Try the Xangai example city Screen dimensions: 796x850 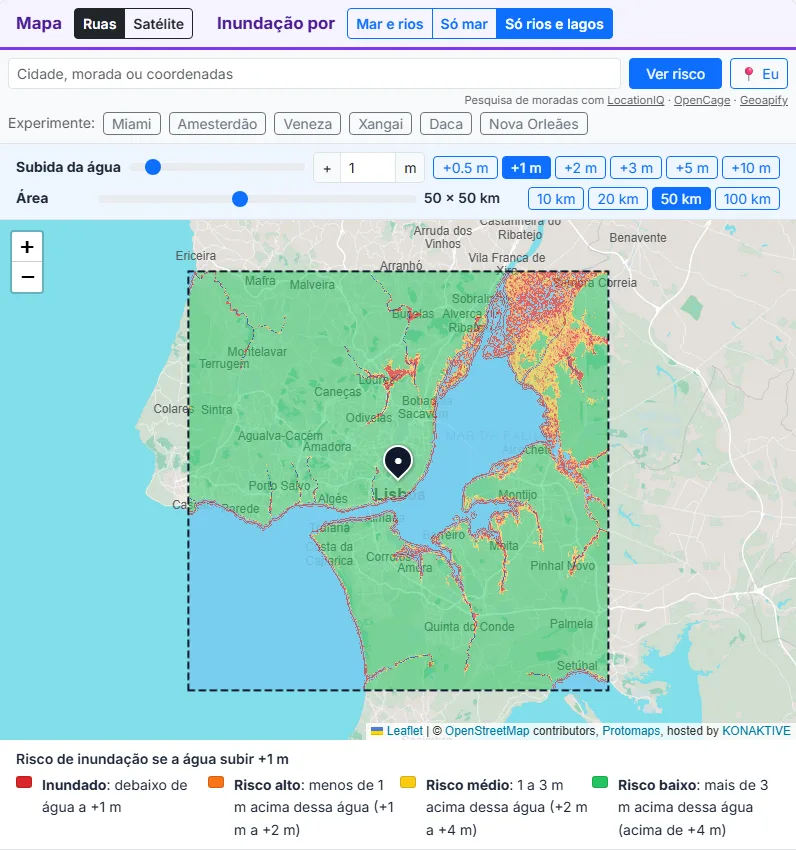[381, 124]
